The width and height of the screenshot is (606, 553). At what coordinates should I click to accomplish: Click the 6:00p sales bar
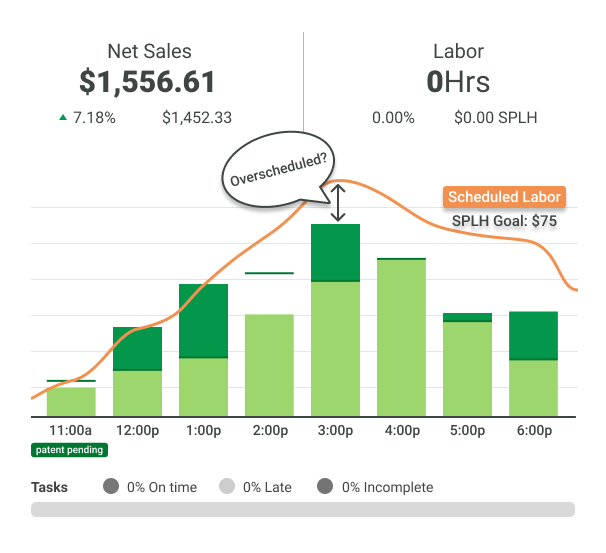click(x=533, y=364)
